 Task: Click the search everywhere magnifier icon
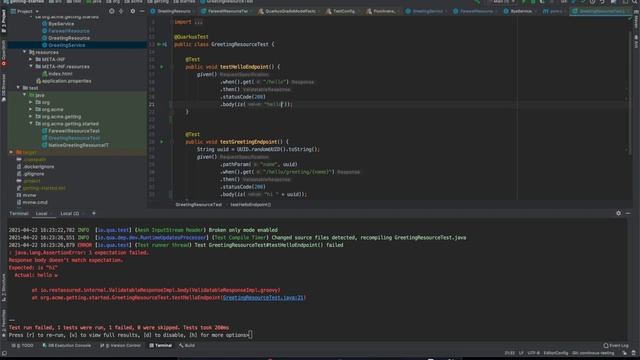[635, 2]
